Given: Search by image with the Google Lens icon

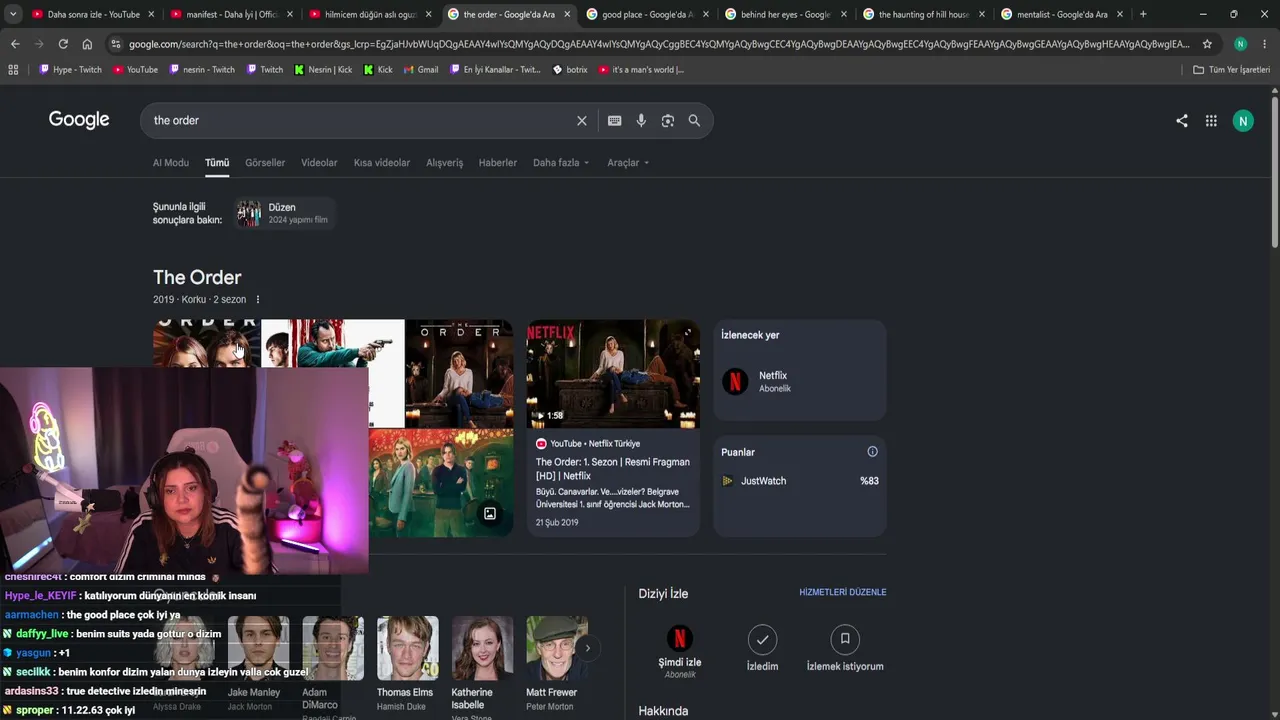Looking at the screenshot, I should [667, 121].
